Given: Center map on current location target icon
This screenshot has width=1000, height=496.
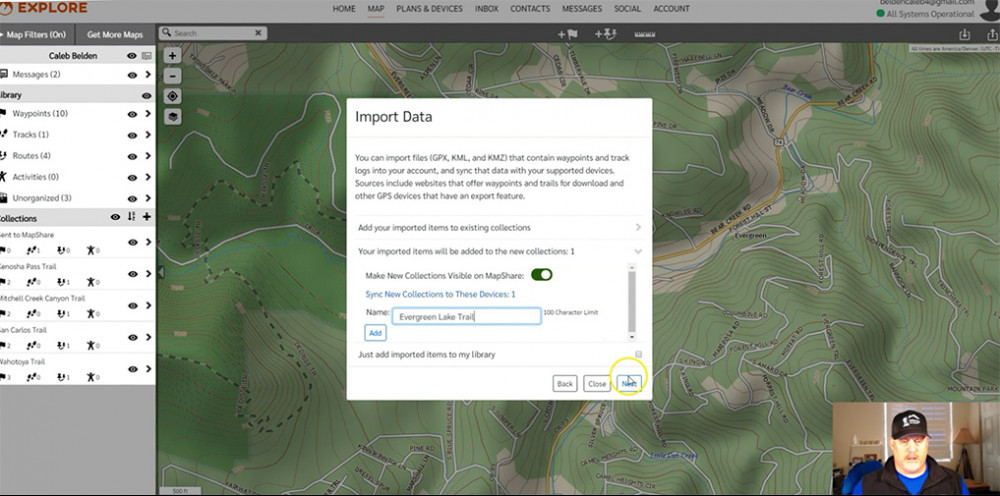Looking at the screenshot, I should click(x=173, y=96).
